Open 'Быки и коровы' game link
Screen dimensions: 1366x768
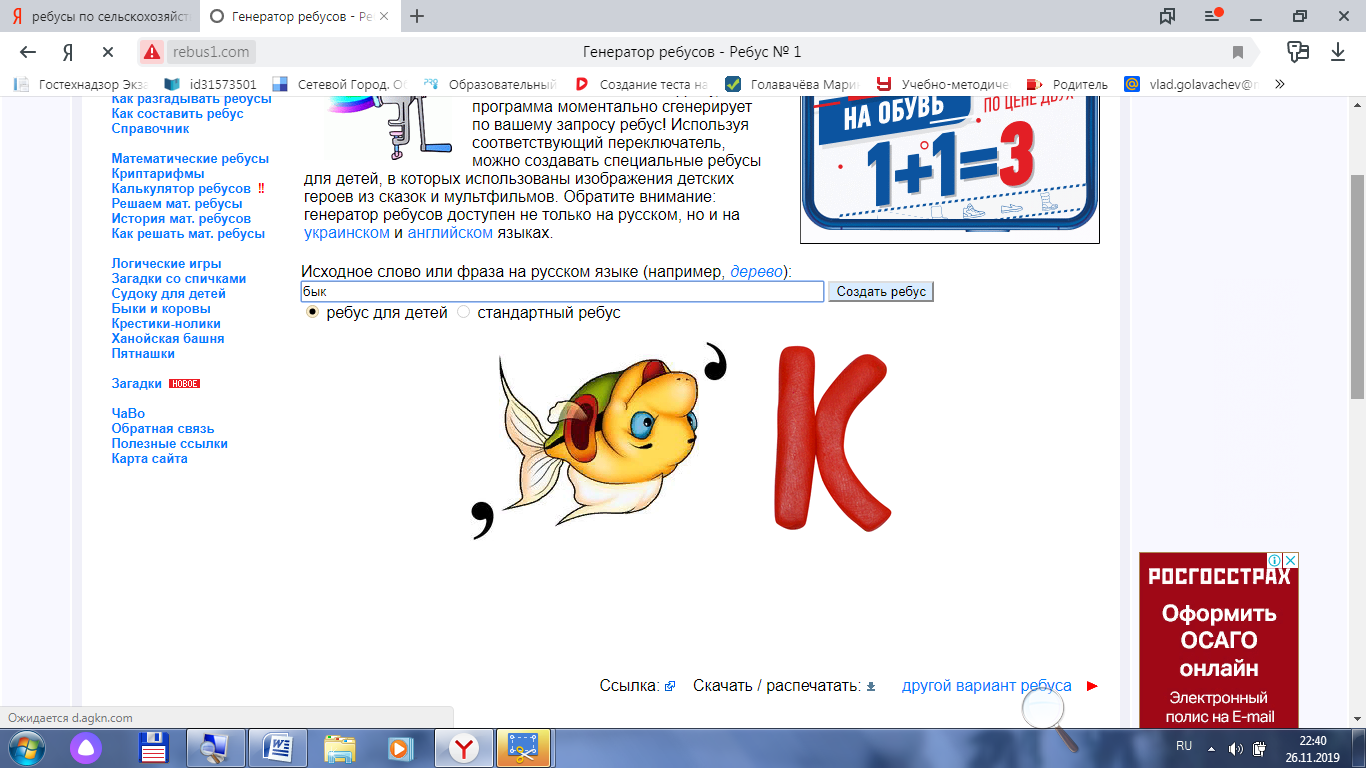pyautogui.click(x=160, y=309)
